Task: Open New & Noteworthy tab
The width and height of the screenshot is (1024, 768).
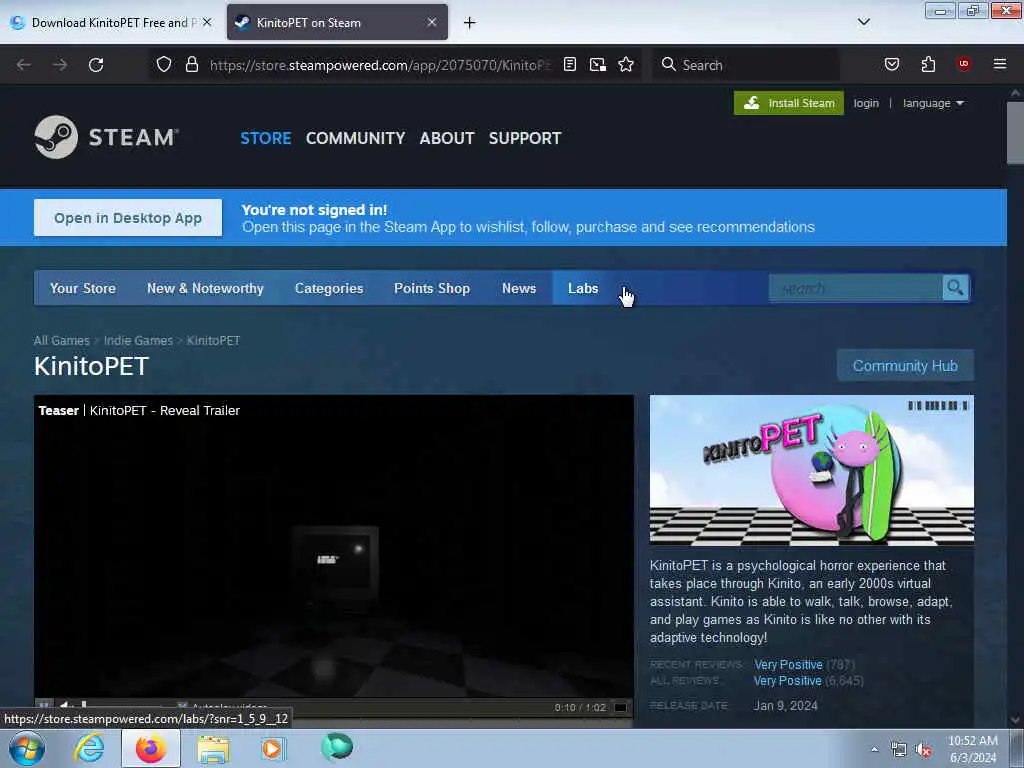Action: coord(205,288)
